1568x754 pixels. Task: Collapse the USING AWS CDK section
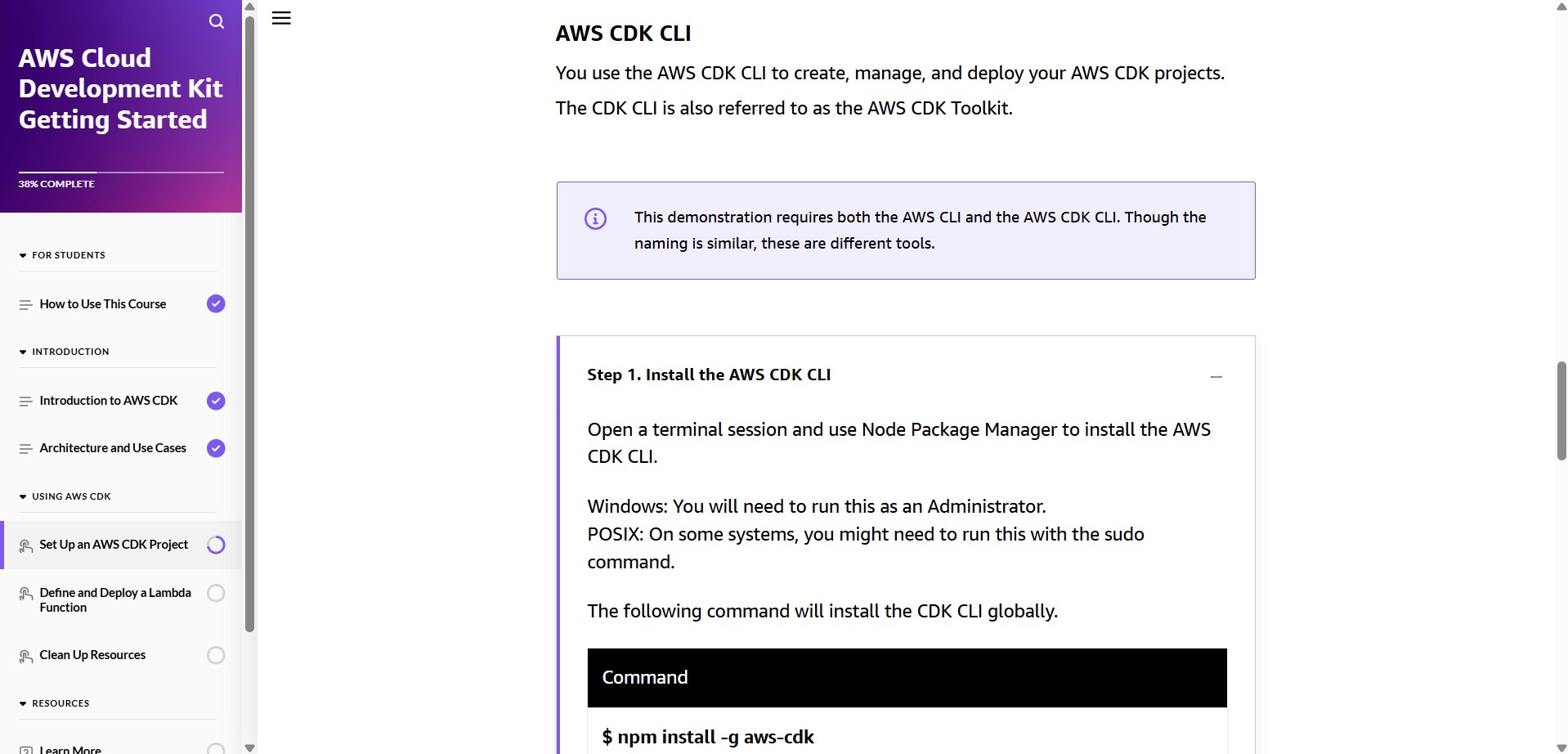pyautogui.click(x=23, y=497)
